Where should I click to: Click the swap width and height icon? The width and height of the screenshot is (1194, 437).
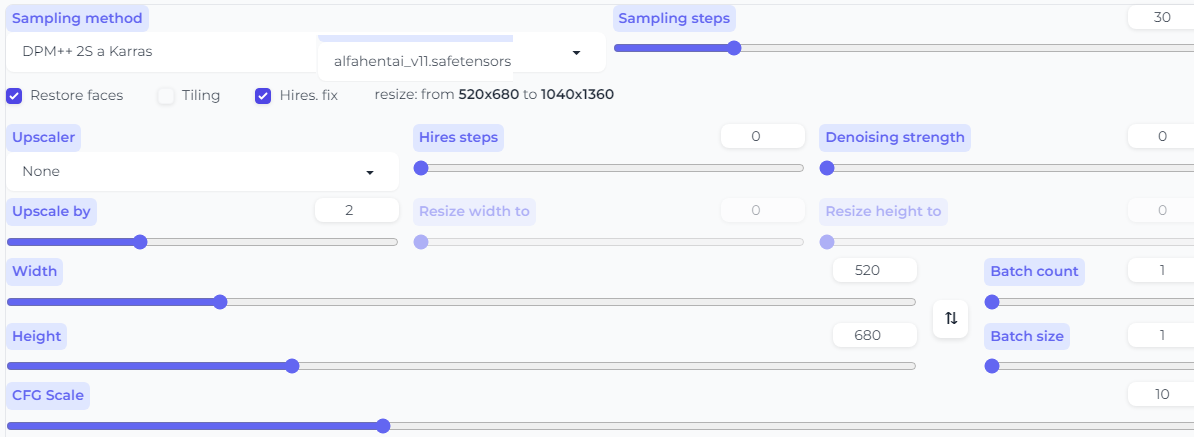pos(951,318)
